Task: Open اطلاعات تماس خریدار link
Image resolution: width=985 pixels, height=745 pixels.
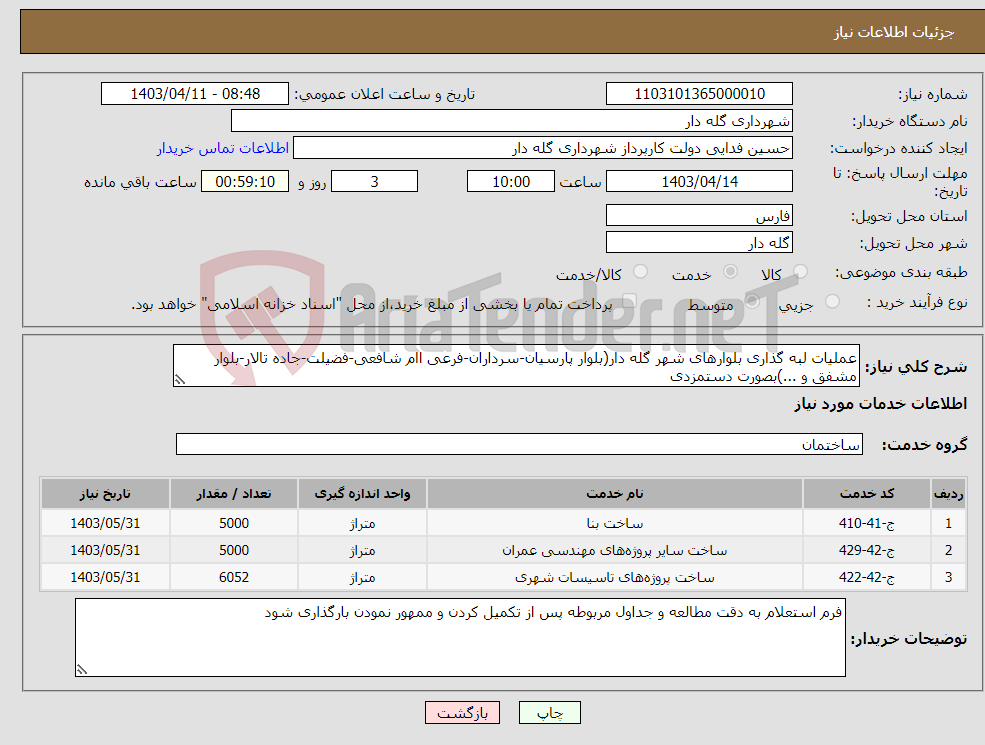Action: 223,148
